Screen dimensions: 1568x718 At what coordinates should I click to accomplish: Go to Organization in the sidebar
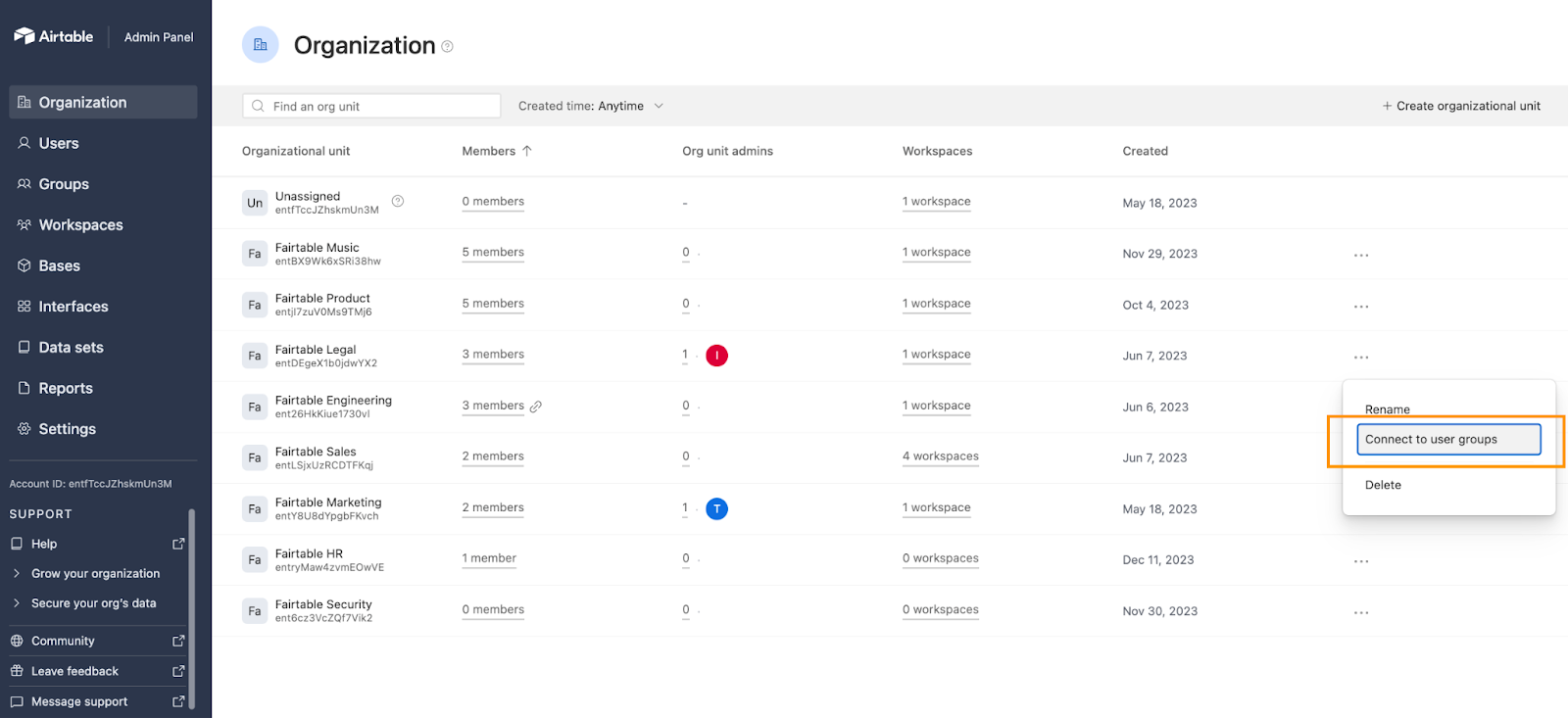click(103, 102)
